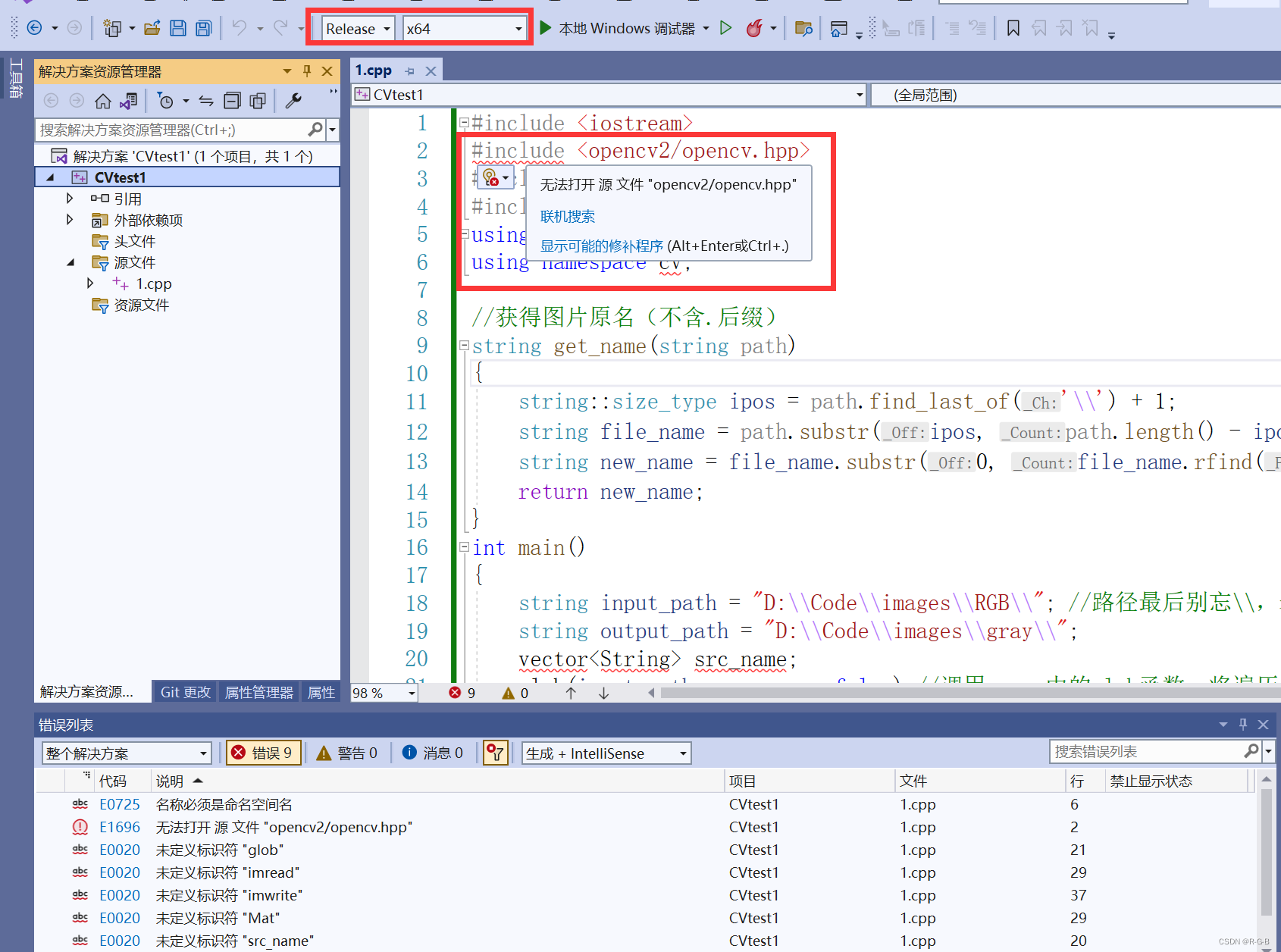The image size is (1281, 952).
Task: Expand the 引用 tree node
Action: tap(69, 198)
